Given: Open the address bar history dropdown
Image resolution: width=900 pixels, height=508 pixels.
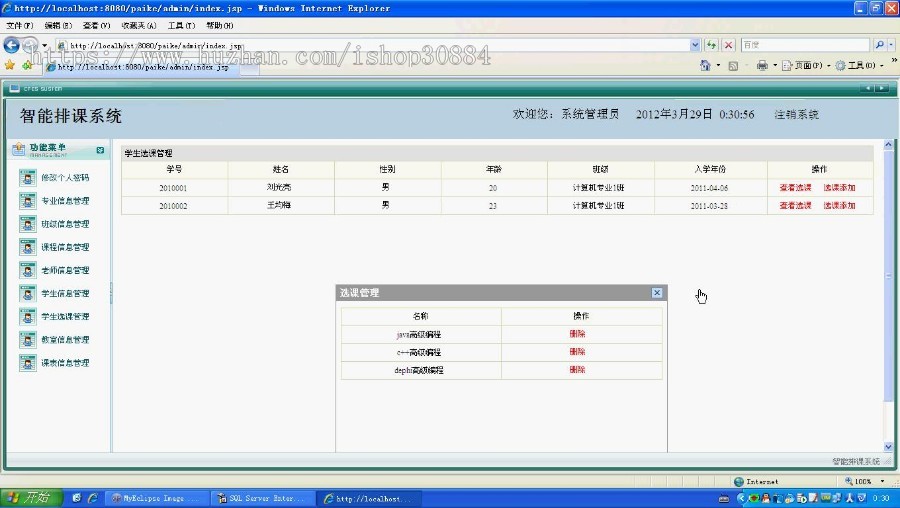Looking at the screenshot, I should pos(695,45).
